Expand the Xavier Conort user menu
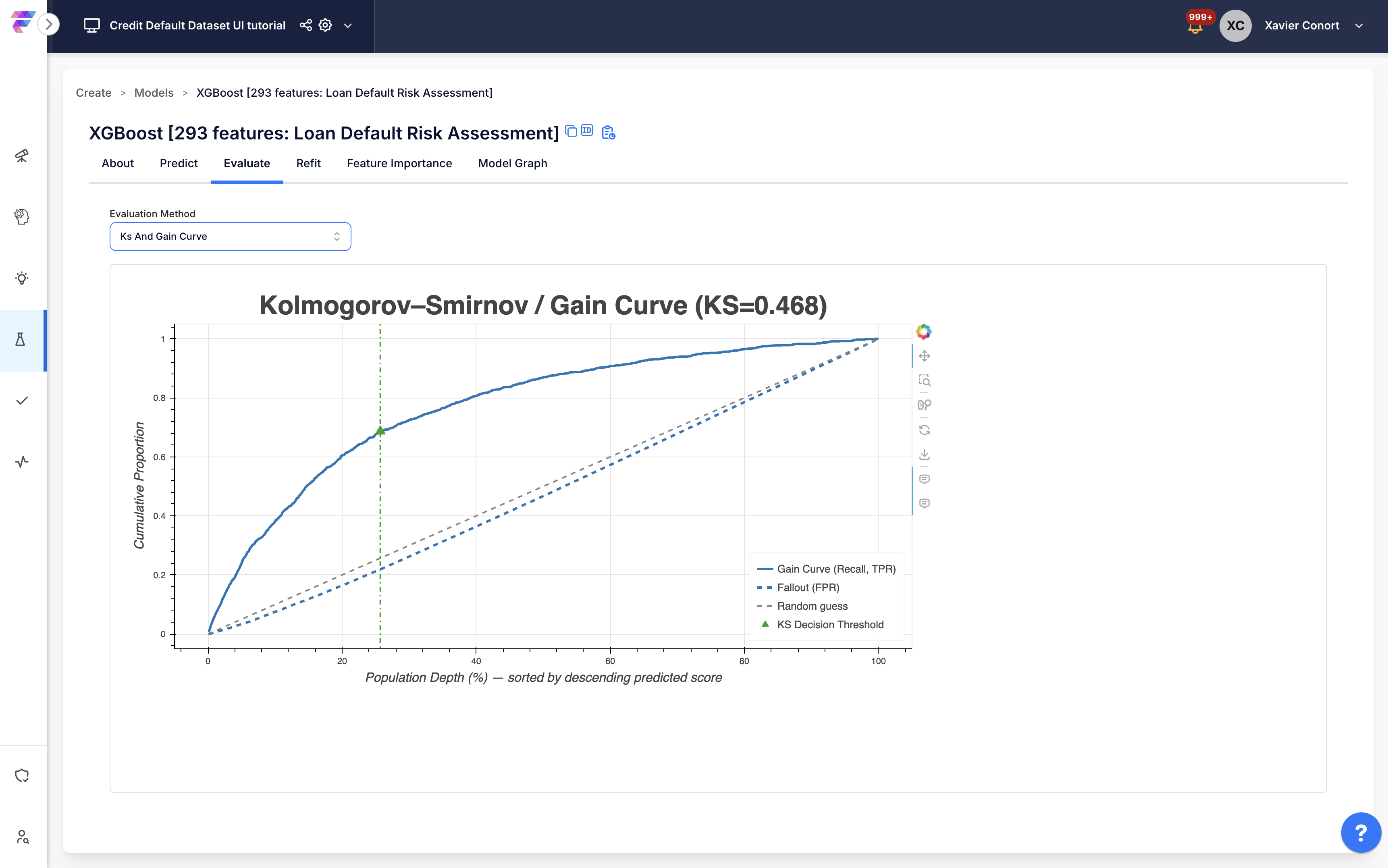Image resolution: width=1388 pixels, height=868 pixels. click(1359, 26)
